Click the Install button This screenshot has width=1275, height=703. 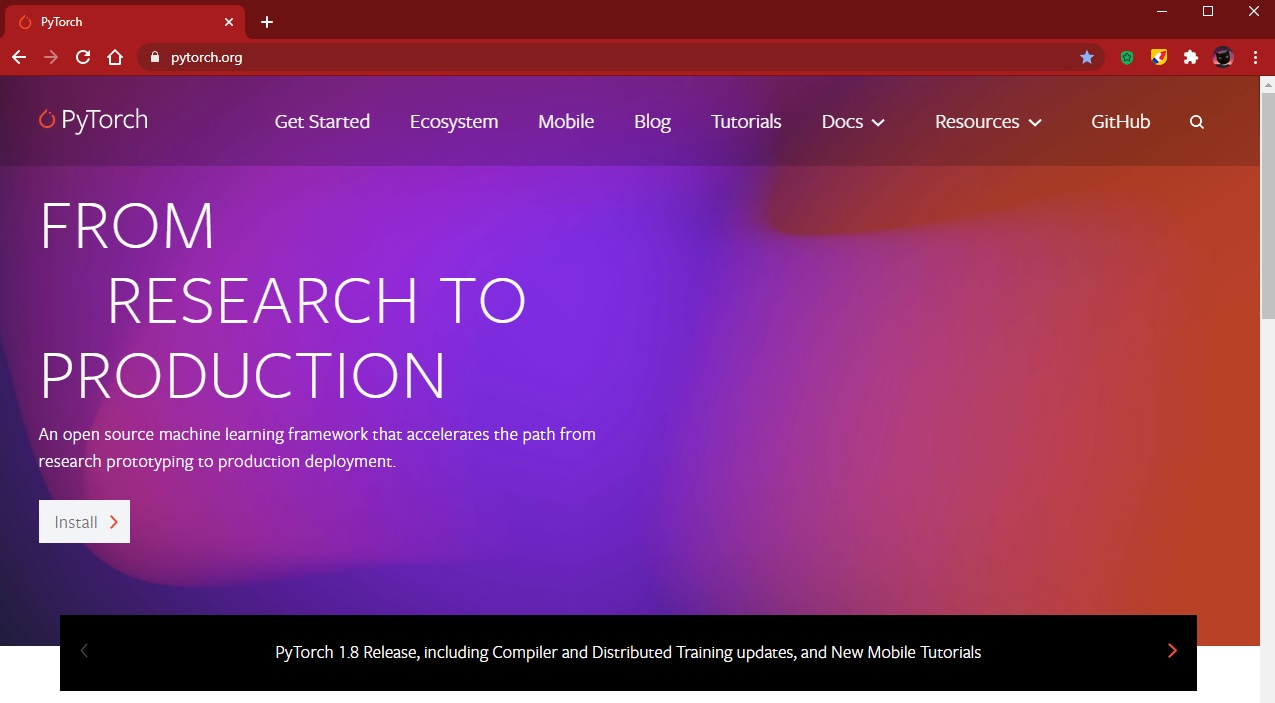(84, 522)
